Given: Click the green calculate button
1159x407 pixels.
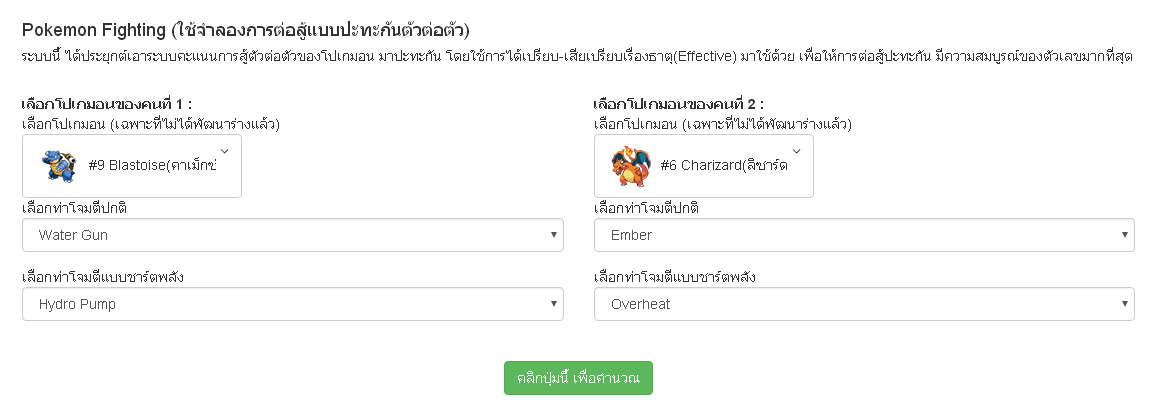Looking at the screenshot, I should click(578, 378).
